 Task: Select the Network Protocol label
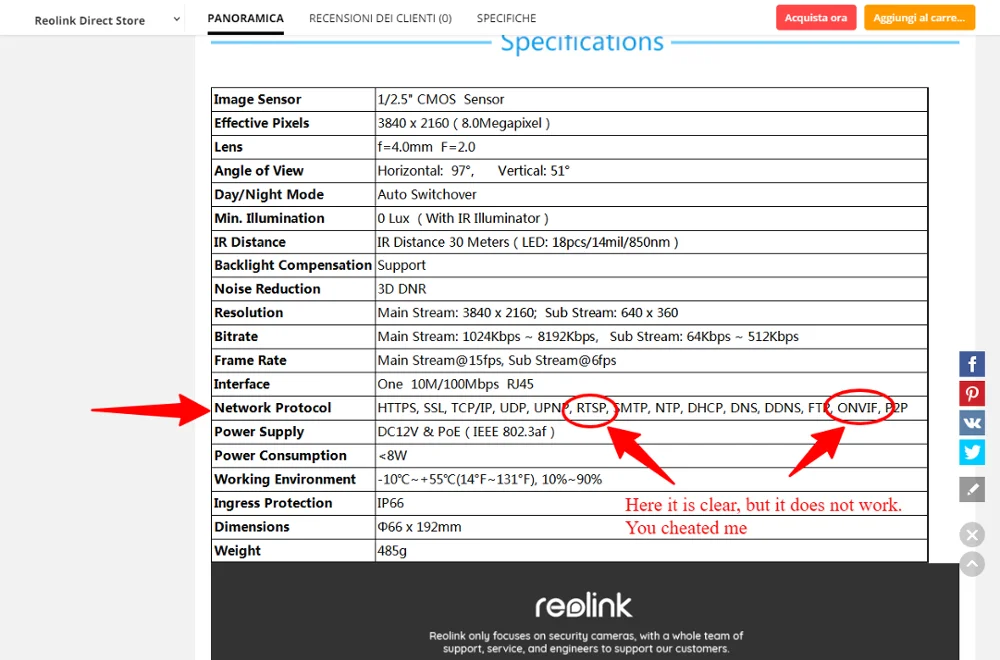click(x=272, y=408)
